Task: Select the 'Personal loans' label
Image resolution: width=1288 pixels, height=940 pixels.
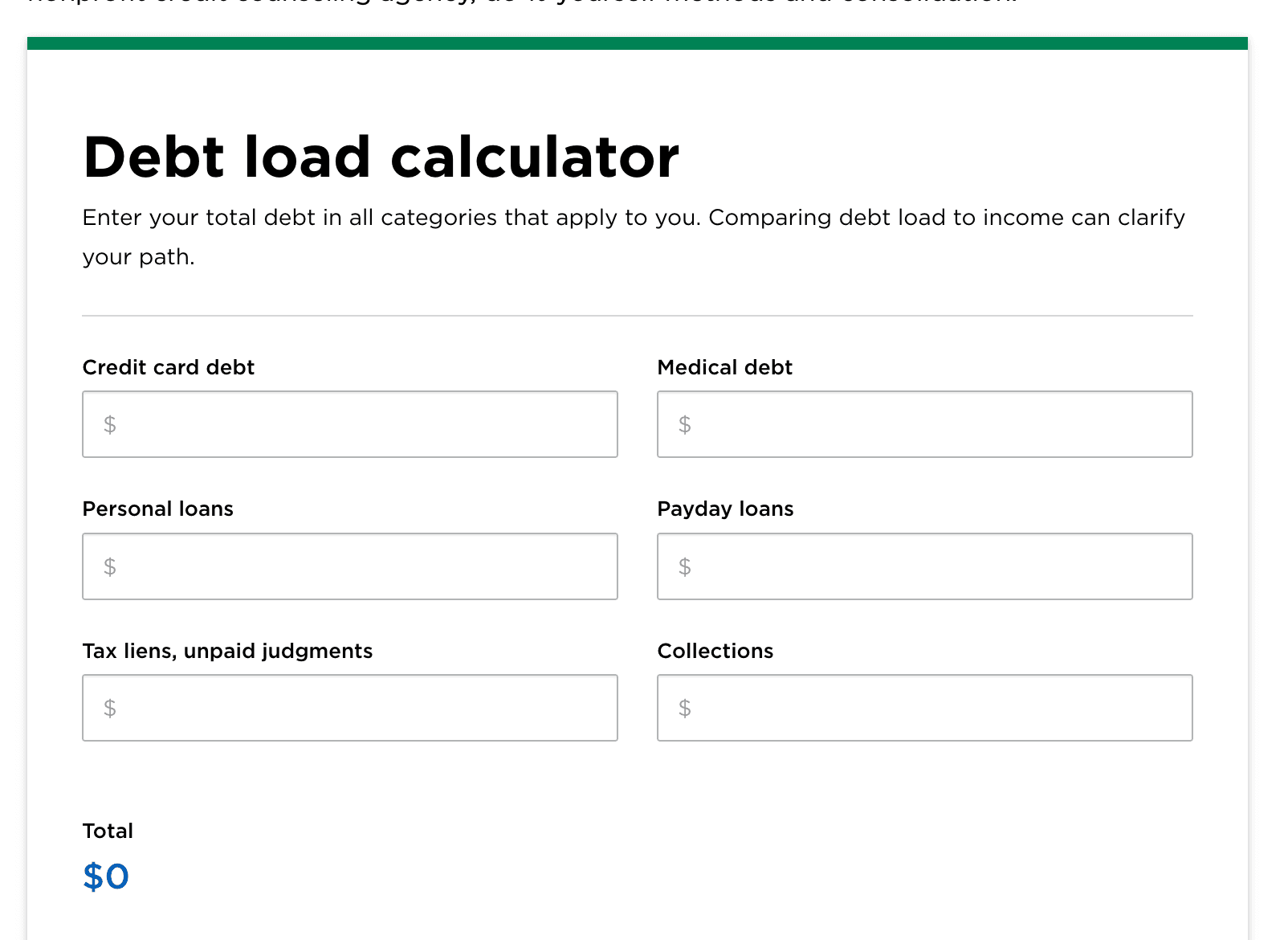Action: click(x=158, y=509)
